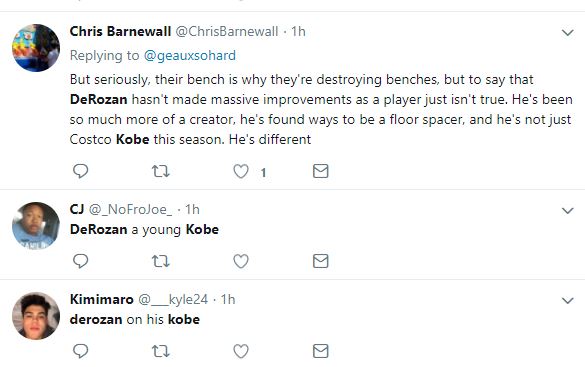Reply to Kimimaro's tweet

pos(80,351)
